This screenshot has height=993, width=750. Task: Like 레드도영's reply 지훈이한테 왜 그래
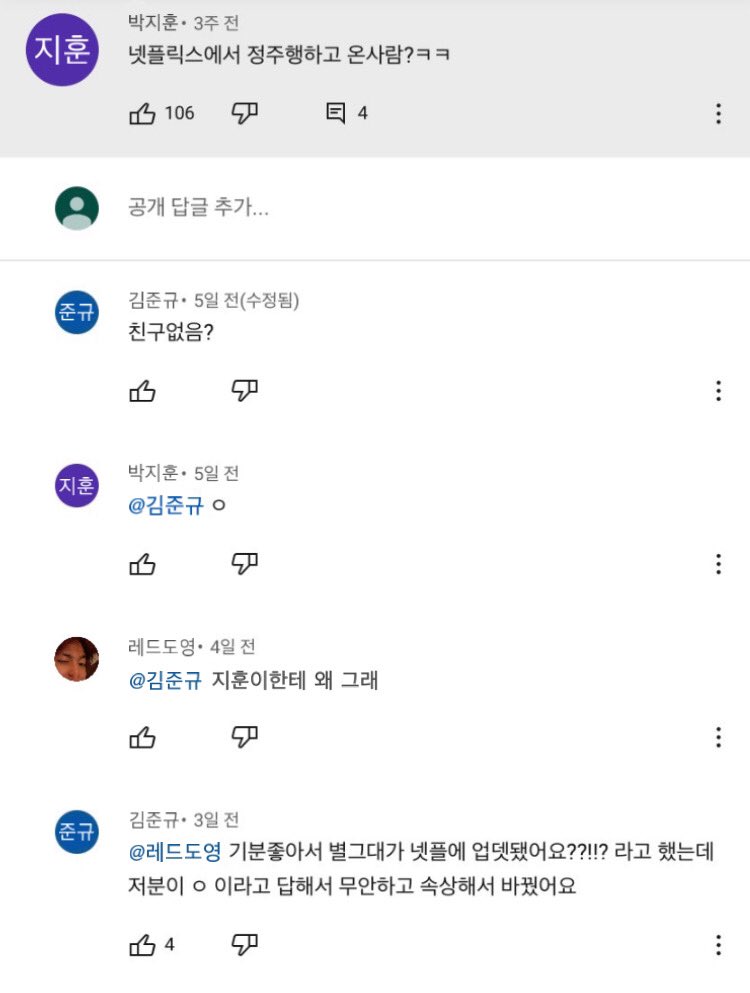[143, 738]
